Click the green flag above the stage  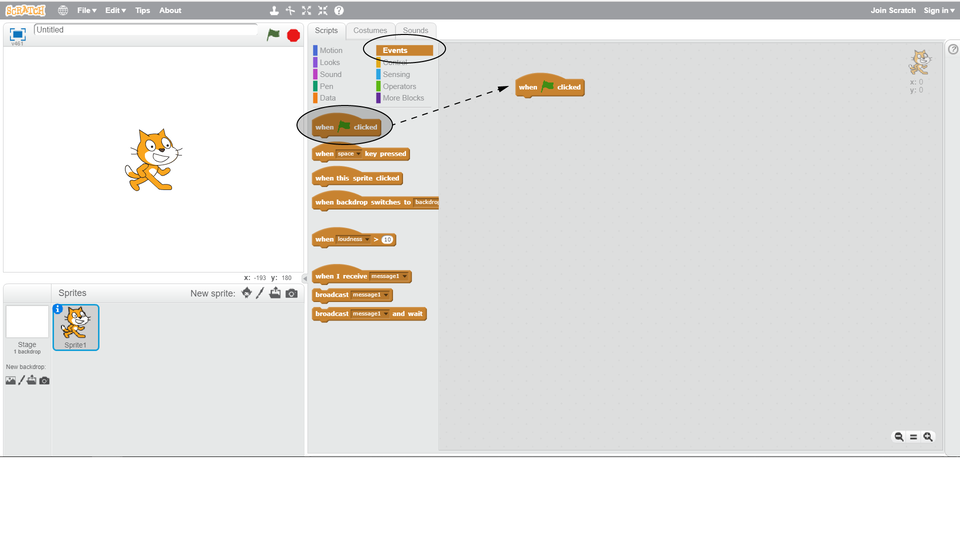(x=273, y=34)
